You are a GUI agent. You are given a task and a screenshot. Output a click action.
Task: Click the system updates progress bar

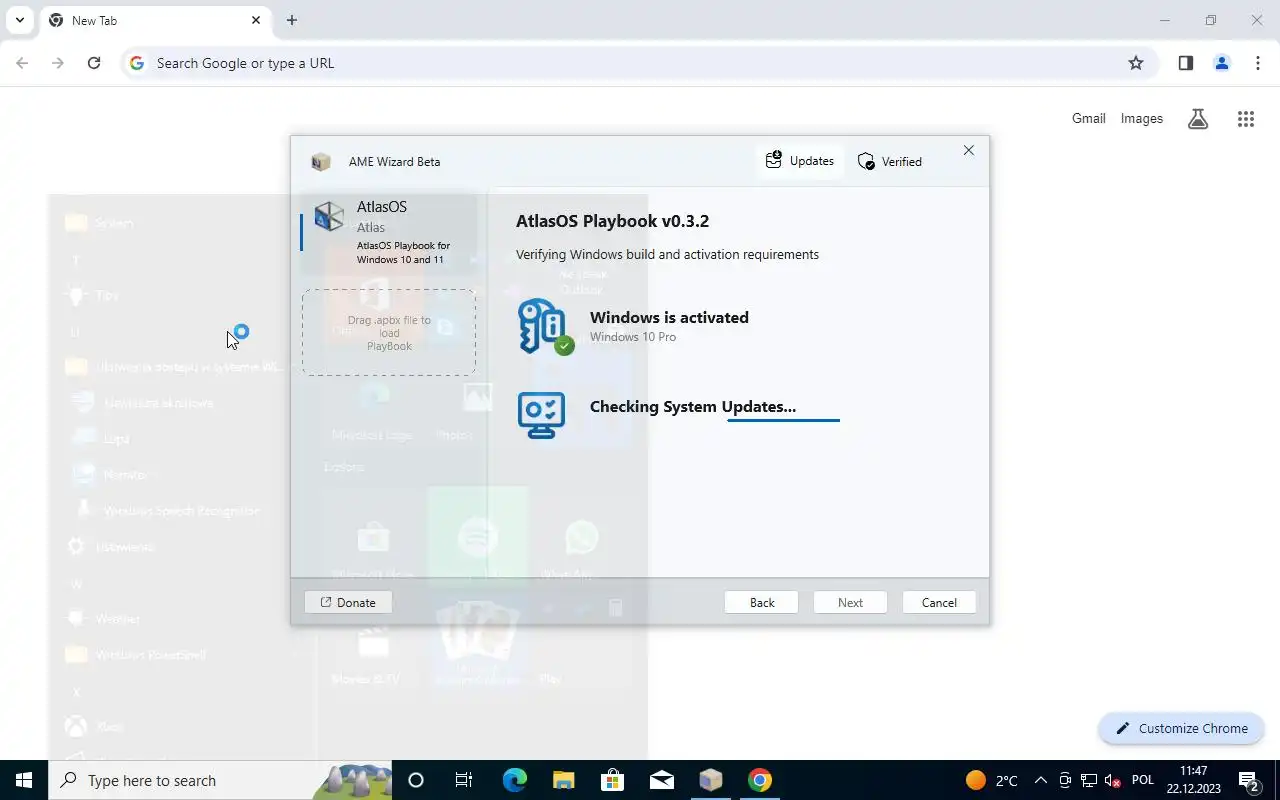click(783, 421)
